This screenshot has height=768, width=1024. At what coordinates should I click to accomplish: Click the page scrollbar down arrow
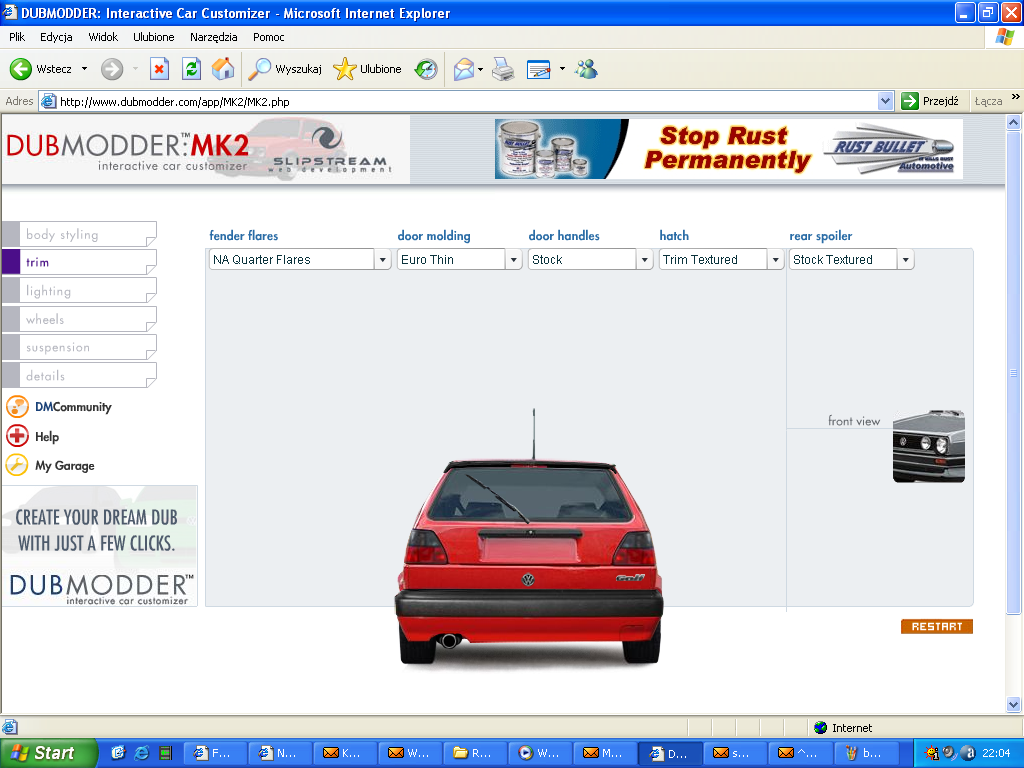[x=1014, y=705]
